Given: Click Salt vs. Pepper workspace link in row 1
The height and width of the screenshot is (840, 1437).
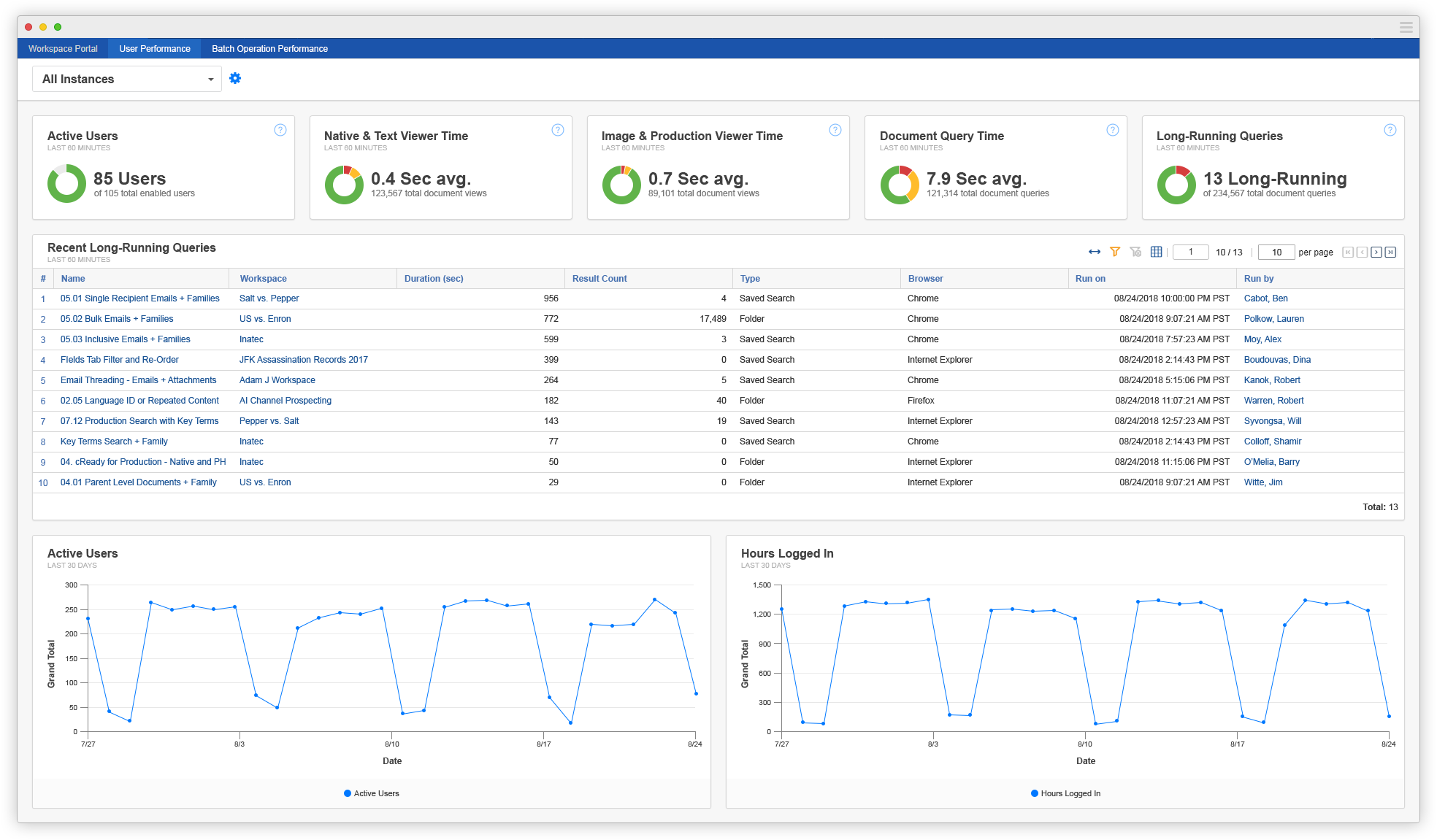Looking at the screenshot, I should click(270, 298).
